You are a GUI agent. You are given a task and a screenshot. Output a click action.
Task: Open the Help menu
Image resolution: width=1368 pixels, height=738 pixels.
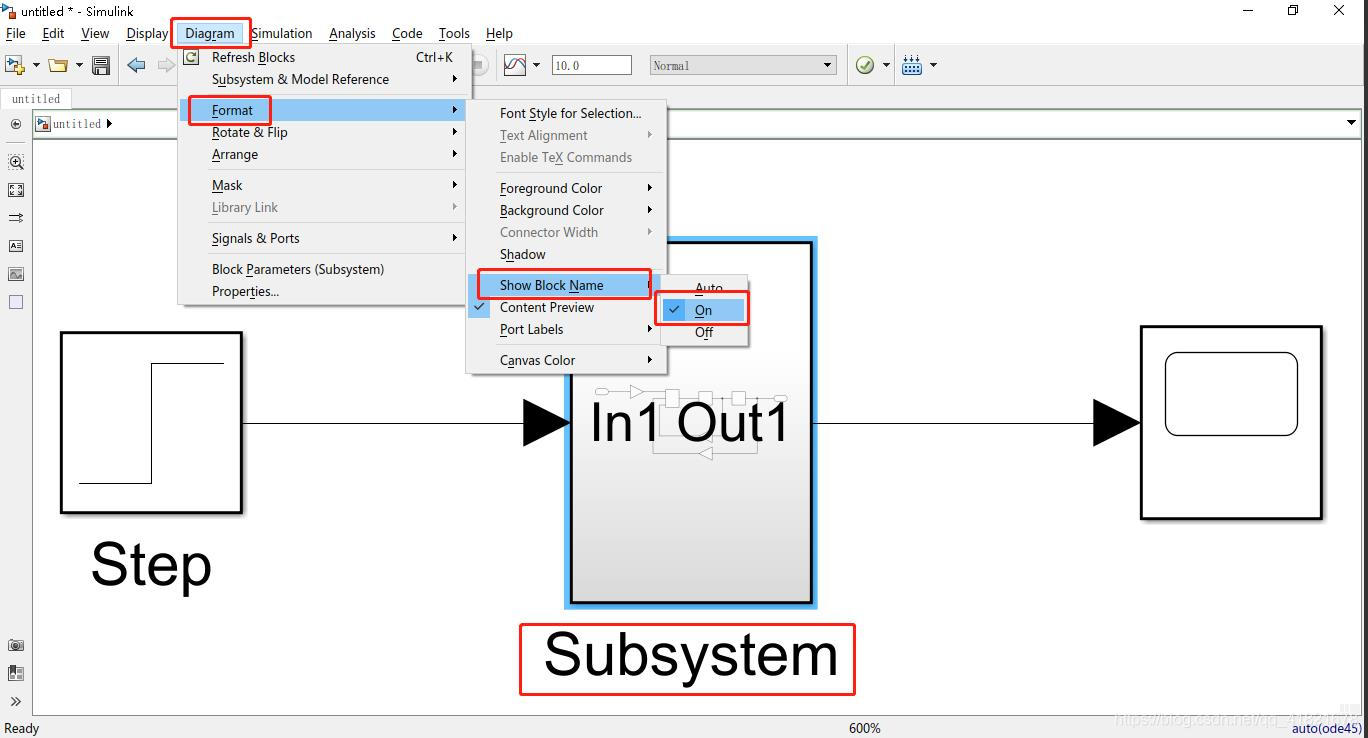pyautogui.click(x=499, y=33)
